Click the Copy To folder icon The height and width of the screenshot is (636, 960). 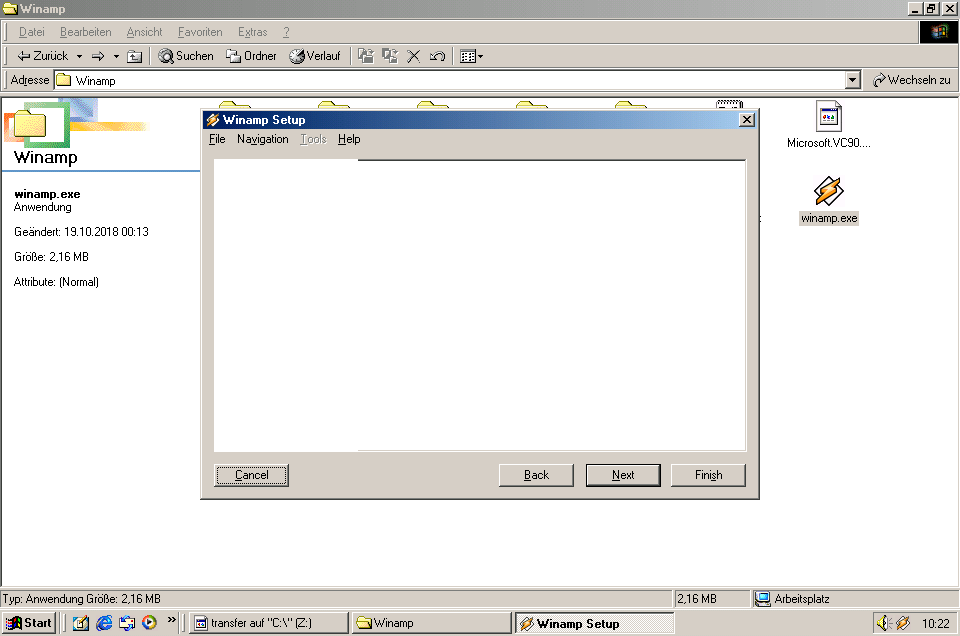390,56
